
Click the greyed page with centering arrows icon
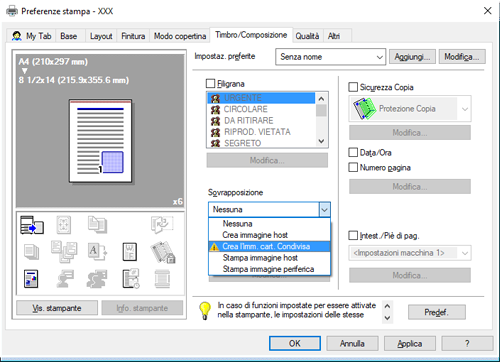coord(64,225)
